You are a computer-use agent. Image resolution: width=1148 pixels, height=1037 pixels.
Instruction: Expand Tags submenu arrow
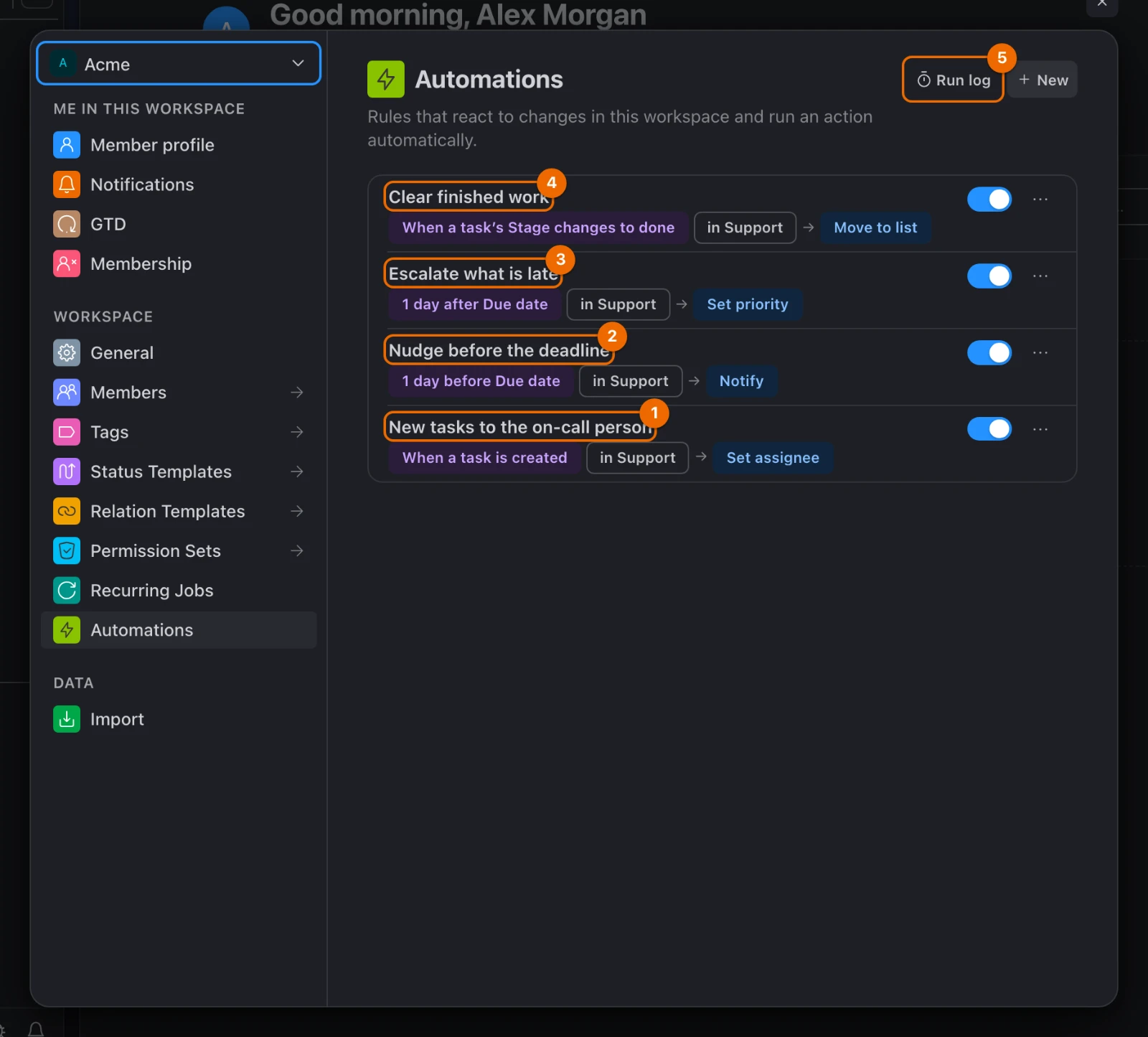point(296,432)
